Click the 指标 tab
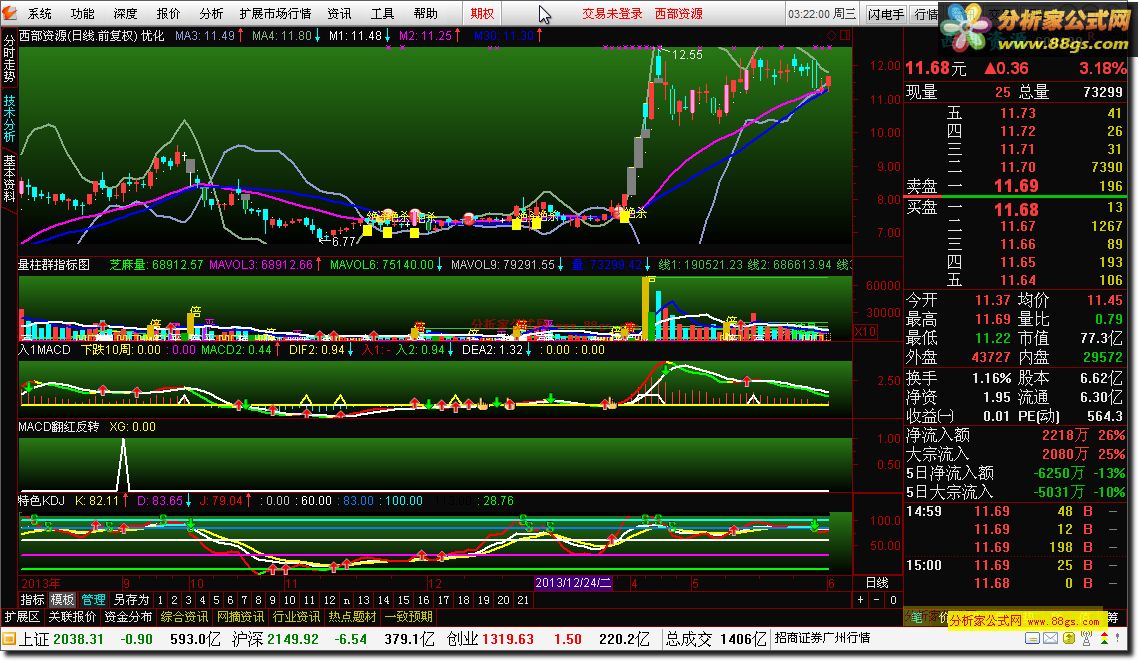The height and width of the screenshot is (662, 1140). tap(32, 600)
